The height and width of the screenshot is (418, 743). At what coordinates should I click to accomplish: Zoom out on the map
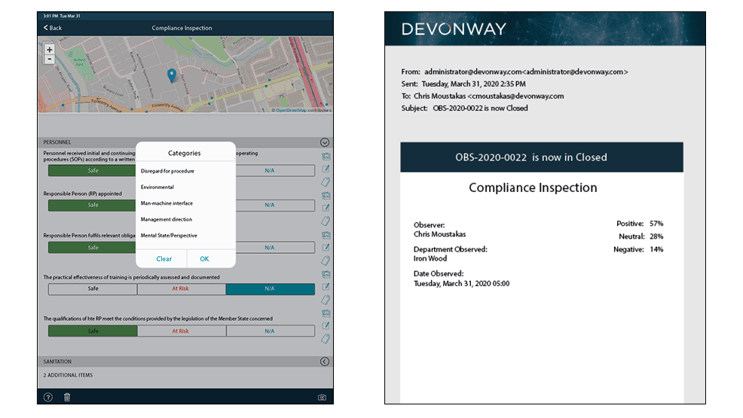(x=49, y=59)
